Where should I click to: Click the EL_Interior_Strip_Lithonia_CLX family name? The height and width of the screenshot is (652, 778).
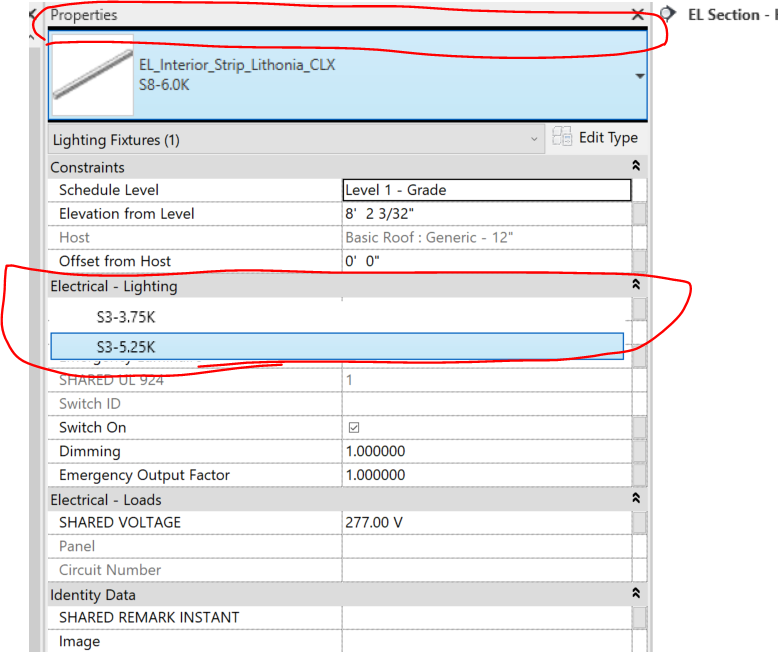tap(237, 65)
